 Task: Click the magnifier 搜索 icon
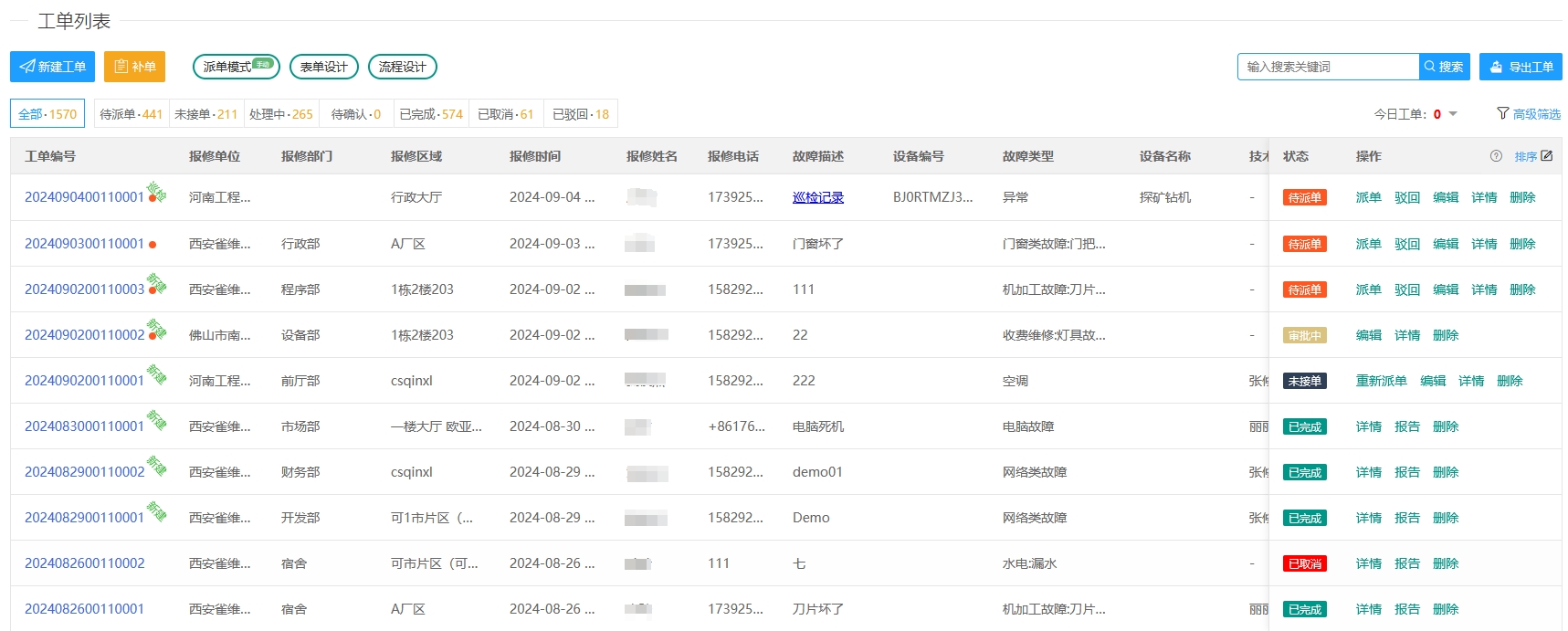tap(1429, 67)
